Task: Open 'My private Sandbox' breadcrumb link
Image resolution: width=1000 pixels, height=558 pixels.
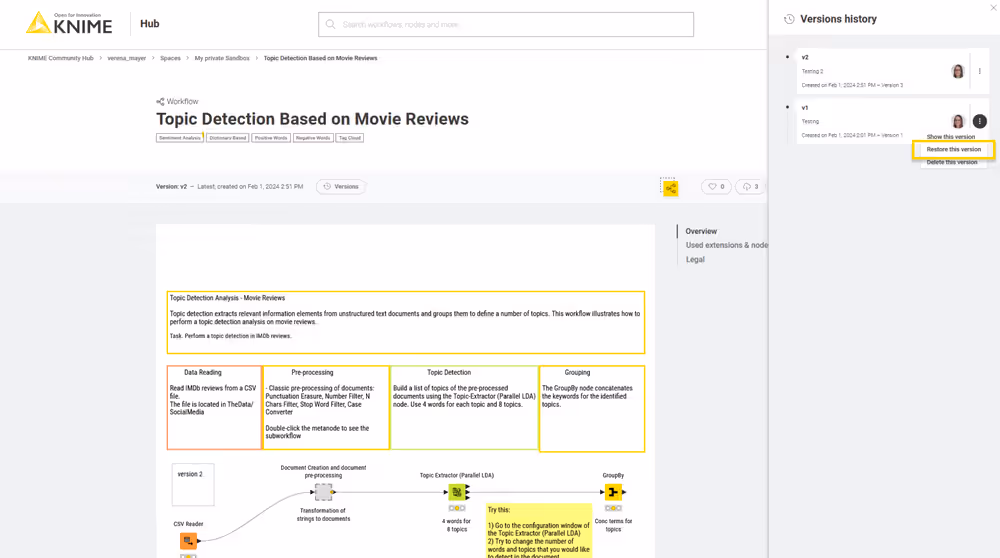Action: (222, 58)
